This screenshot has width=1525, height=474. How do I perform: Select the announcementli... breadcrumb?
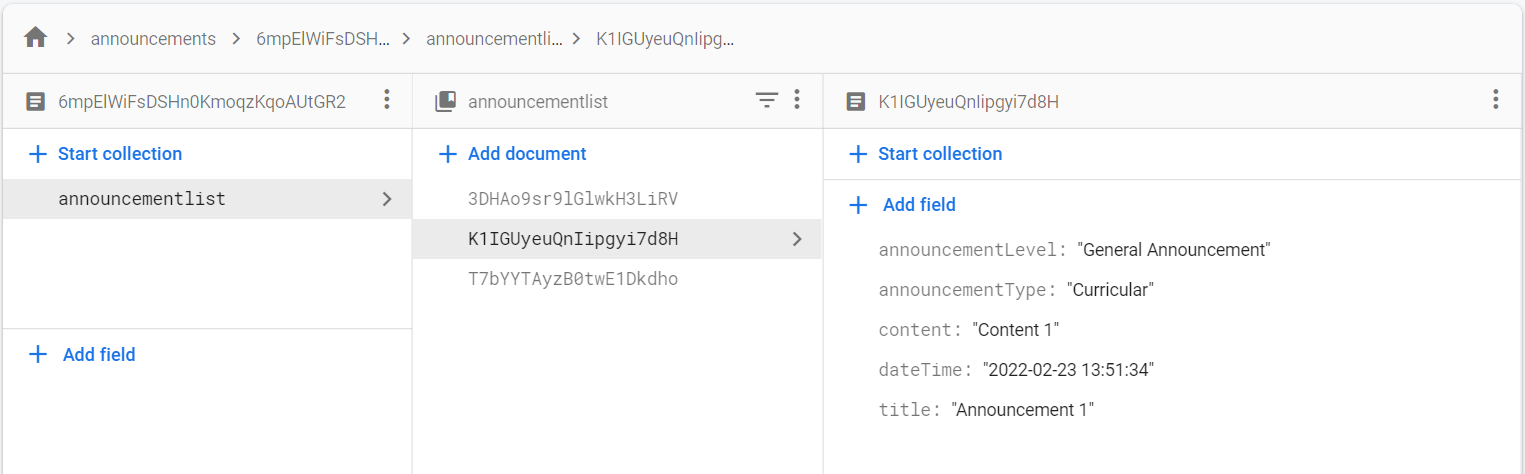click(x=494, y=39)
